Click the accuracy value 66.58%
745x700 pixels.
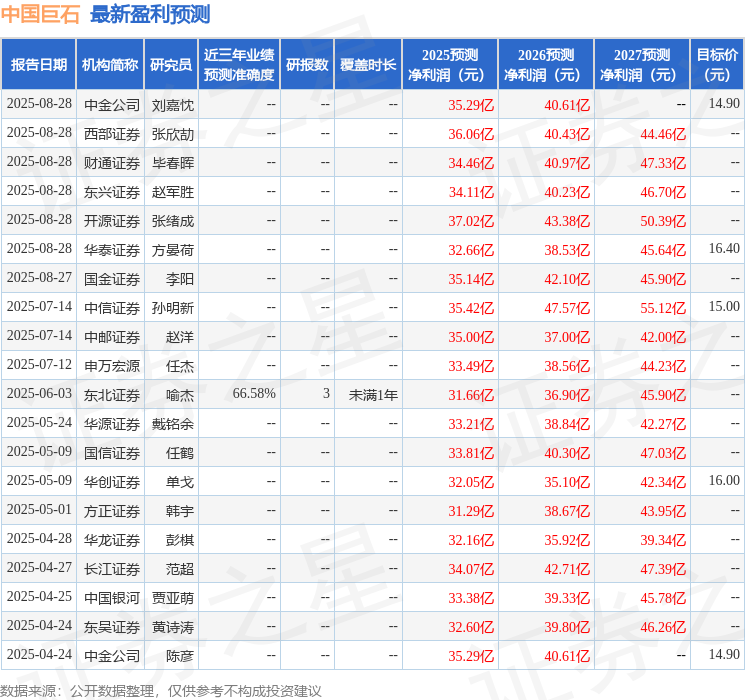[254, 393]
